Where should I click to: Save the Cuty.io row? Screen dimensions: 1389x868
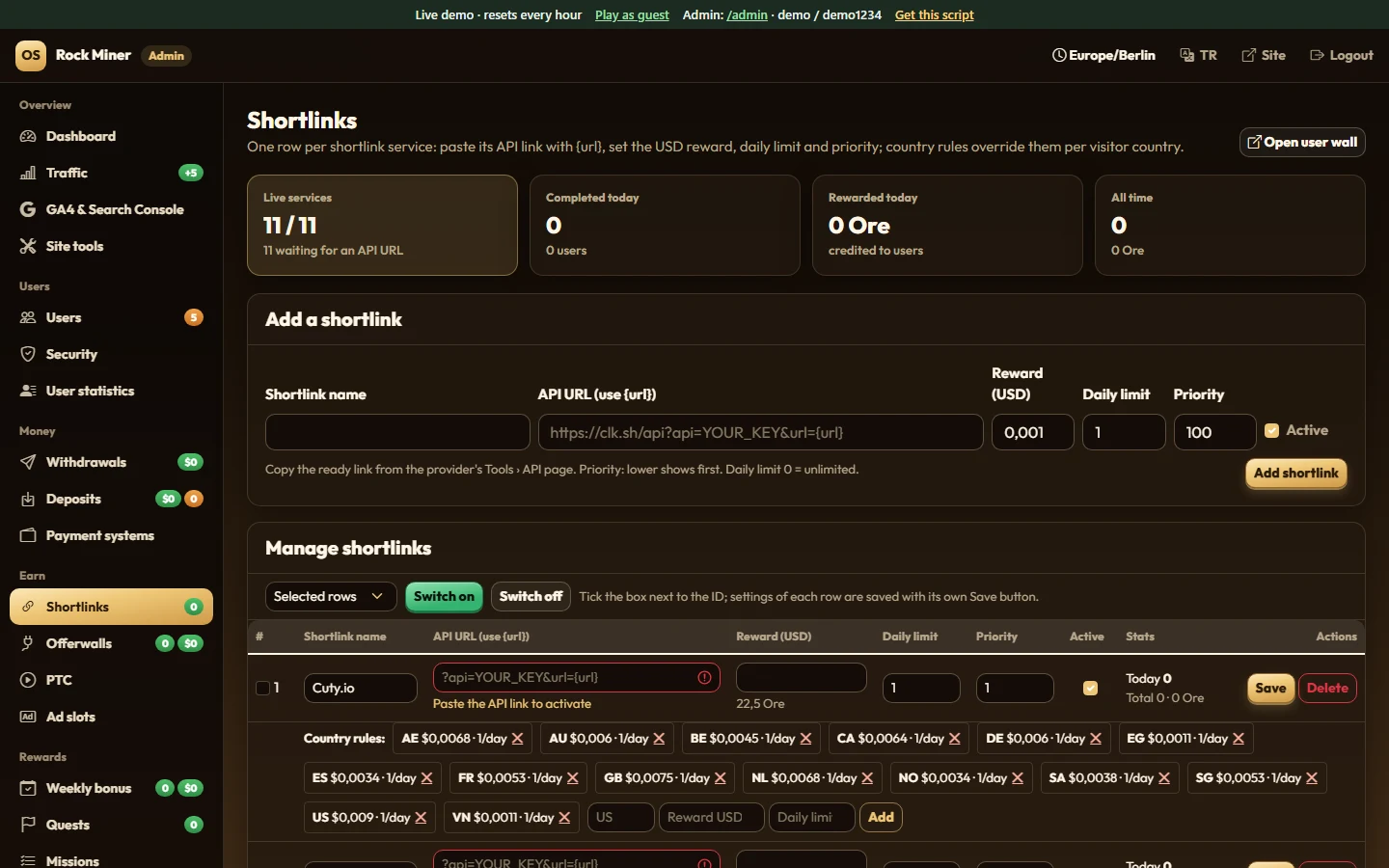pyautogui.click(x=1270, y=688)
